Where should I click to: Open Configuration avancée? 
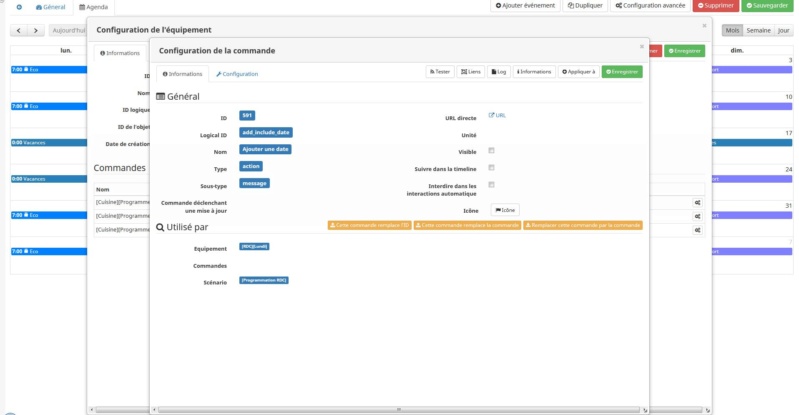click(650, 6)
